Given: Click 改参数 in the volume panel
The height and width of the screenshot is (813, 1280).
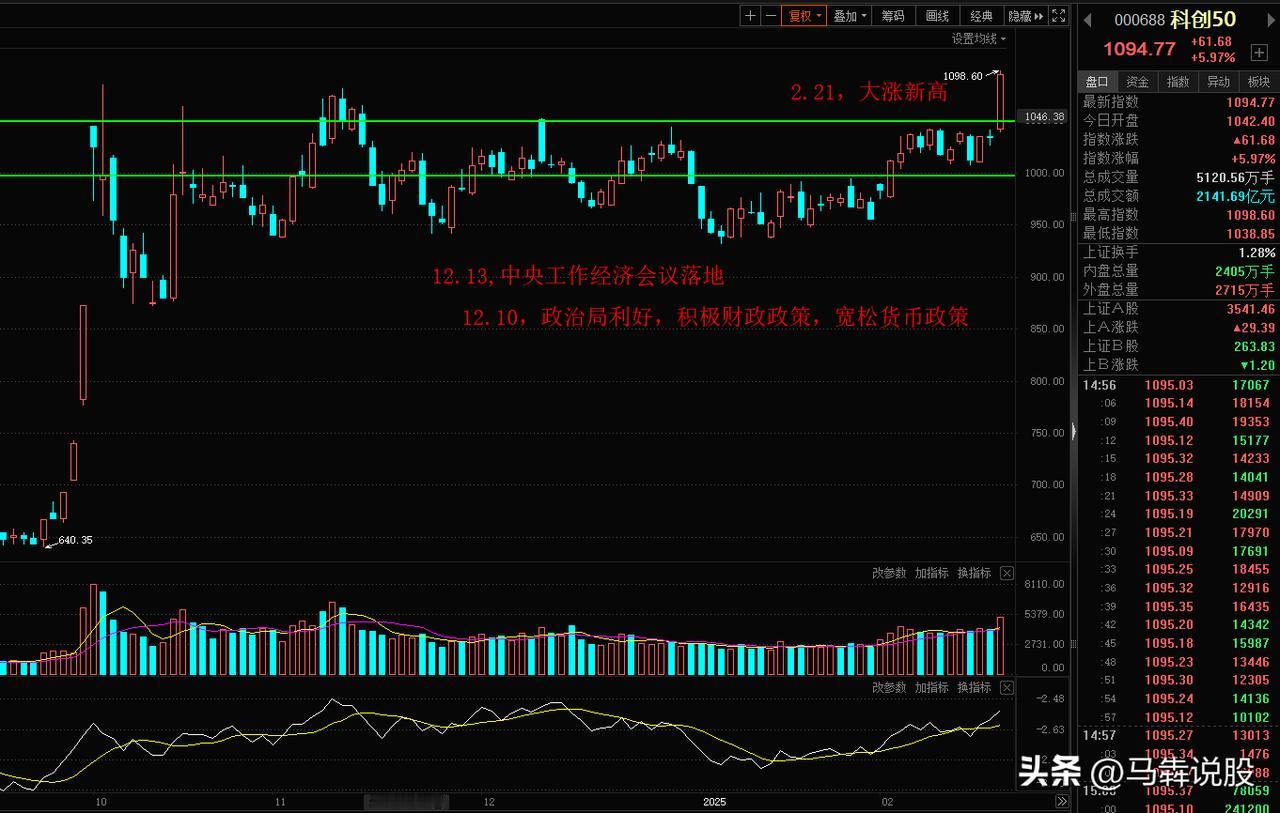Looking at the screenshot, I should click(889, 573).
